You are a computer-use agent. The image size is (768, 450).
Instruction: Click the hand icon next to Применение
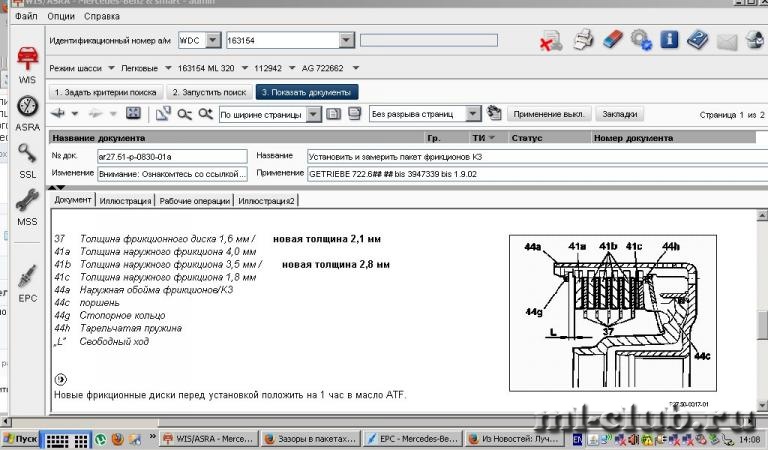point(494,114)
